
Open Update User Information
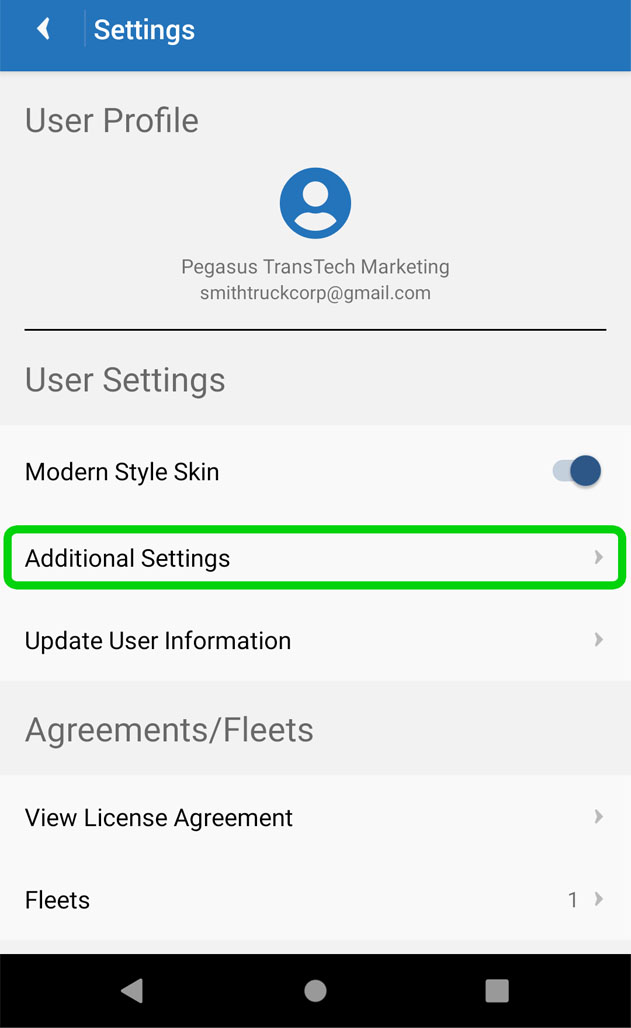click(158, 641)
